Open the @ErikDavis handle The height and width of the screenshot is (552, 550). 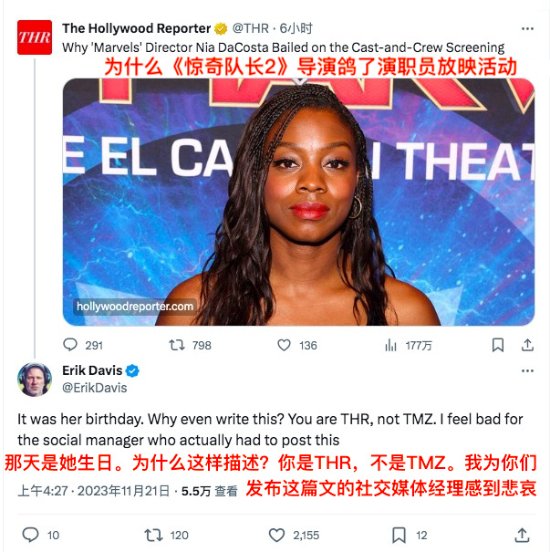click(x=94, y=388)
